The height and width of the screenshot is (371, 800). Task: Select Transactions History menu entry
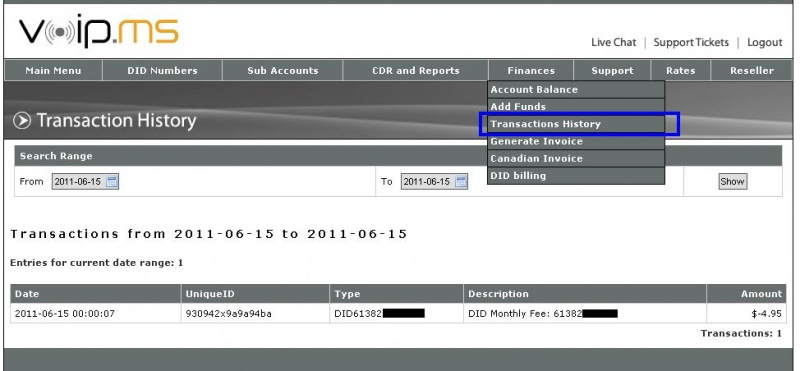576,124
